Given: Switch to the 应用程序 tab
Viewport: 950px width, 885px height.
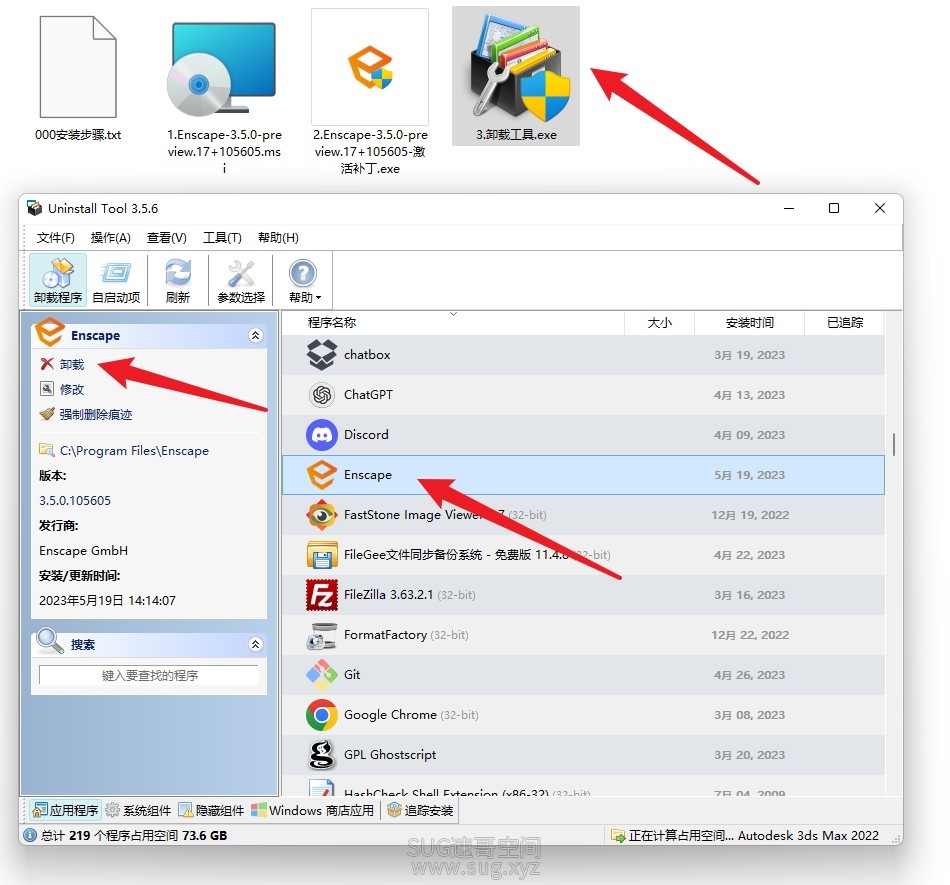Looking at the screenshot, I should tap(65, 810).
